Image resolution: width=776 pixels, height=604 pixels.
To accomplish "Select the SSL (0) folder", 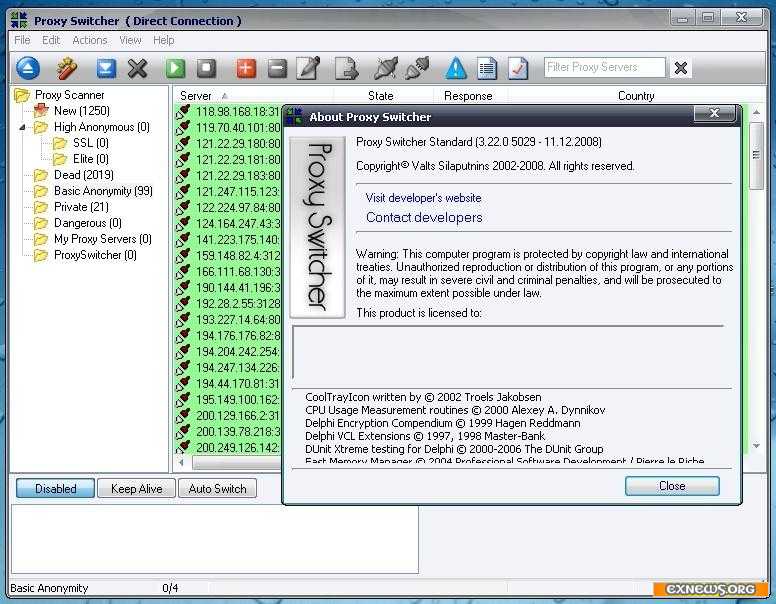I will point(91,143).
